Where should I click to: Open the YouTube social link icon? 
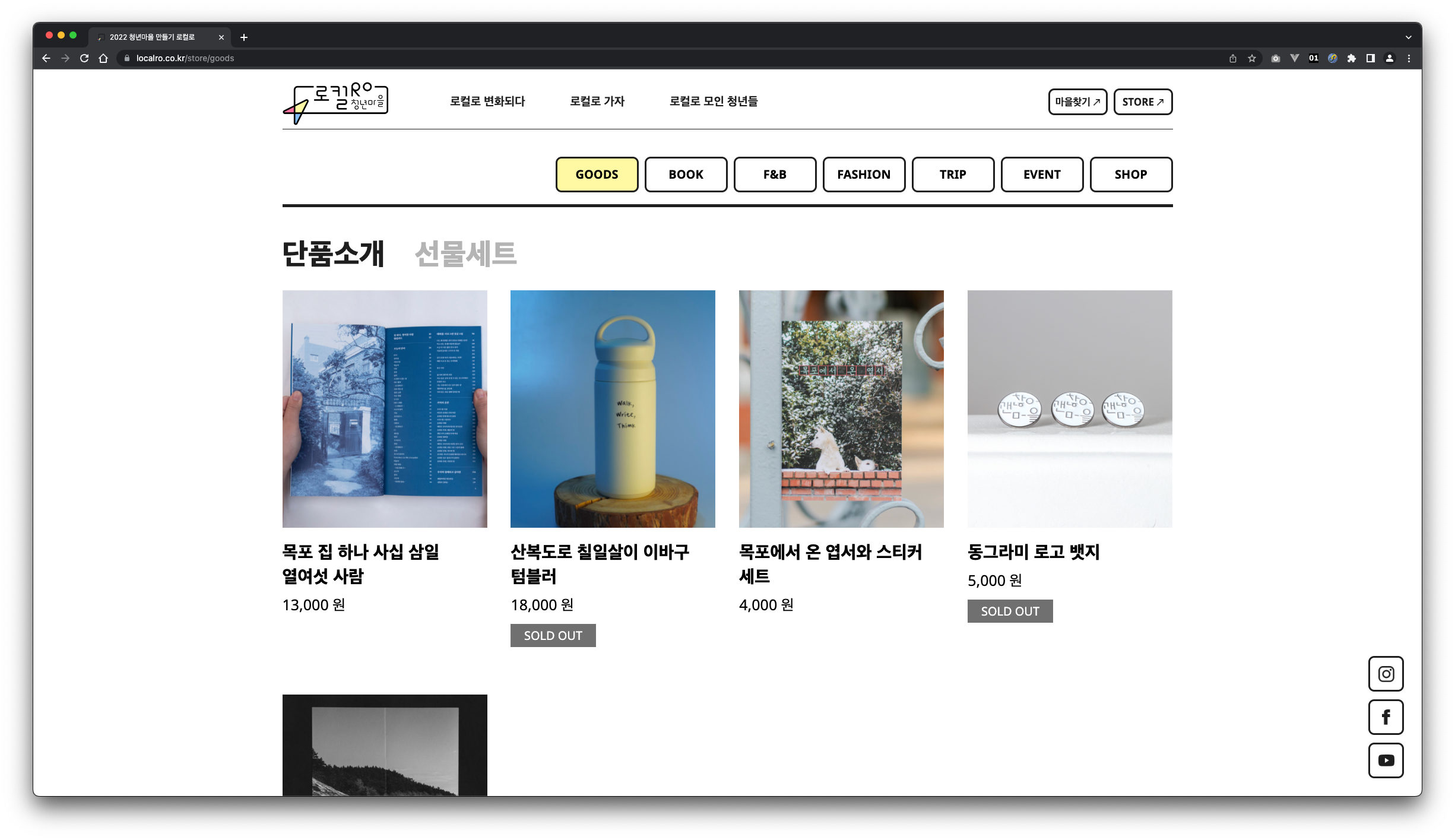[1386, 760]
